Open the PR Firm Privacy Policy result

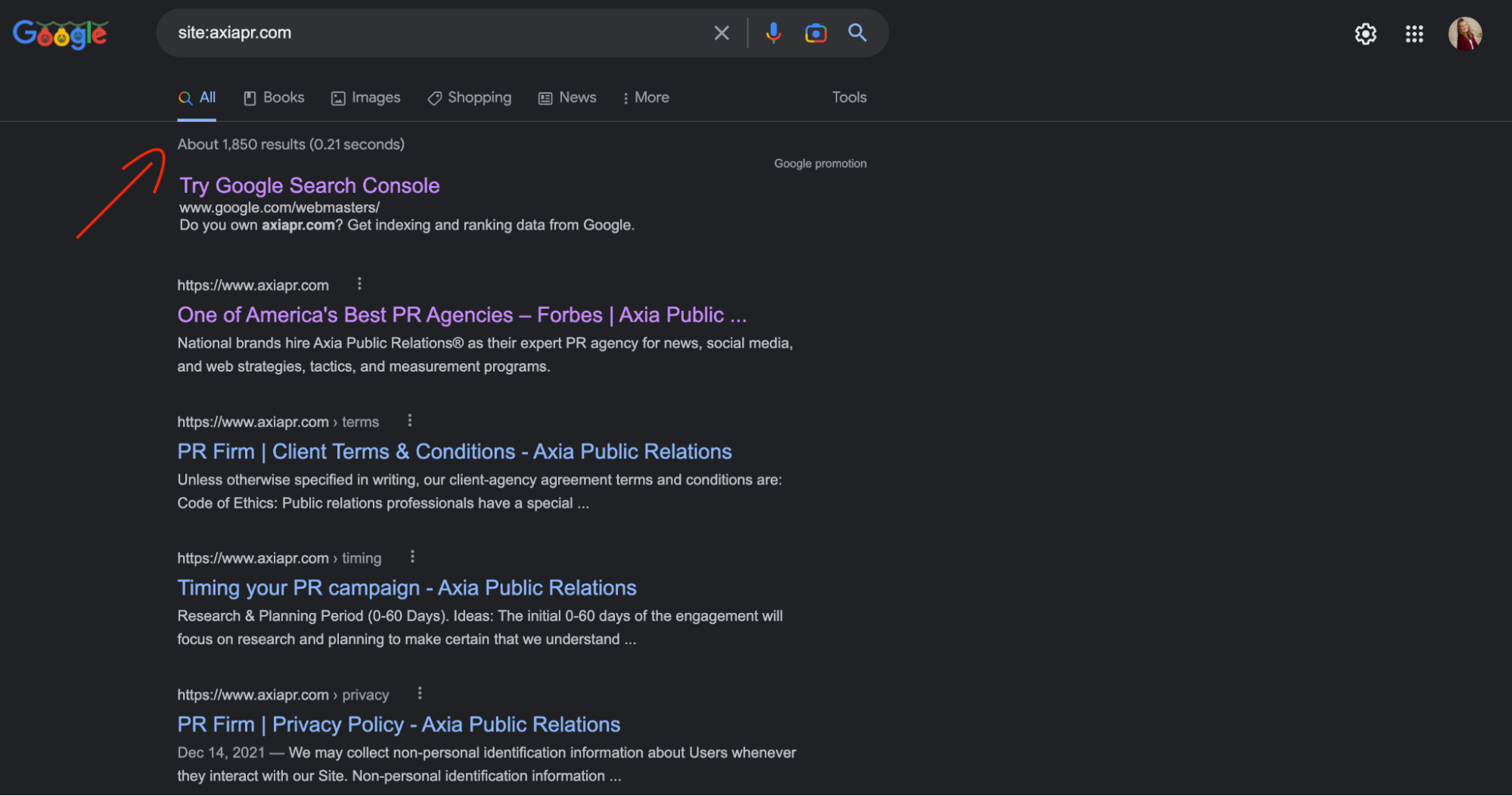click(399, 724)
